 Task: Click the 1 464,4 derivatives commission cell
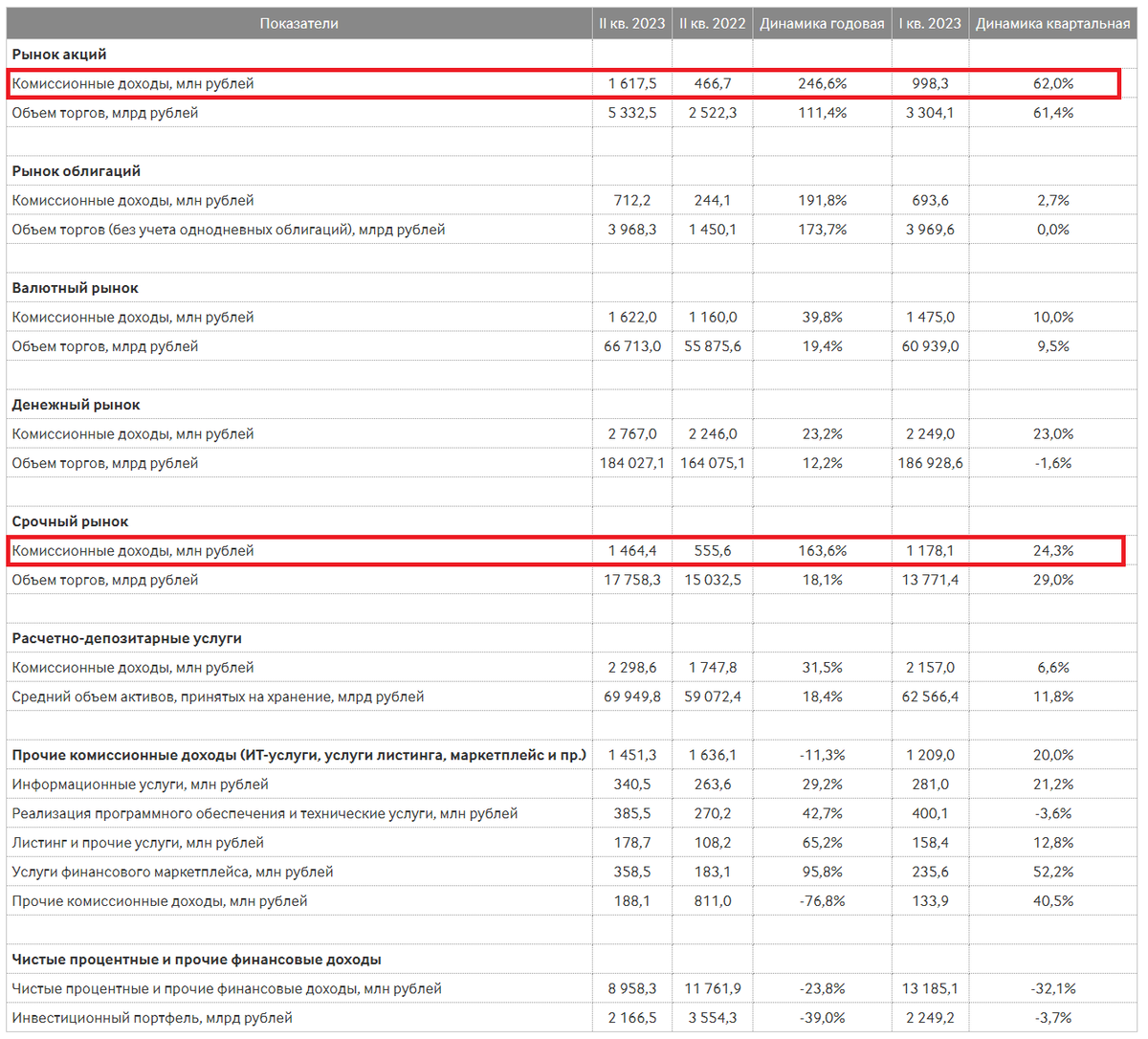[632, 551]
